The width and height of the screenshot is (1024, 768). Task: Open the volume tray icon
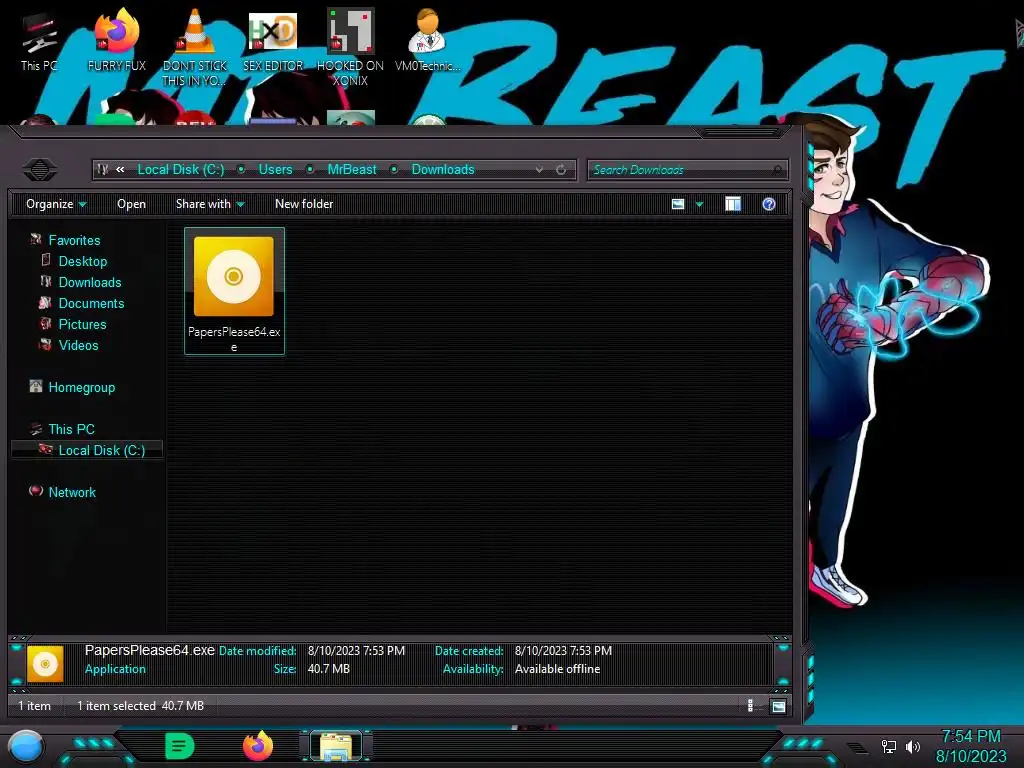click(912, 746)
